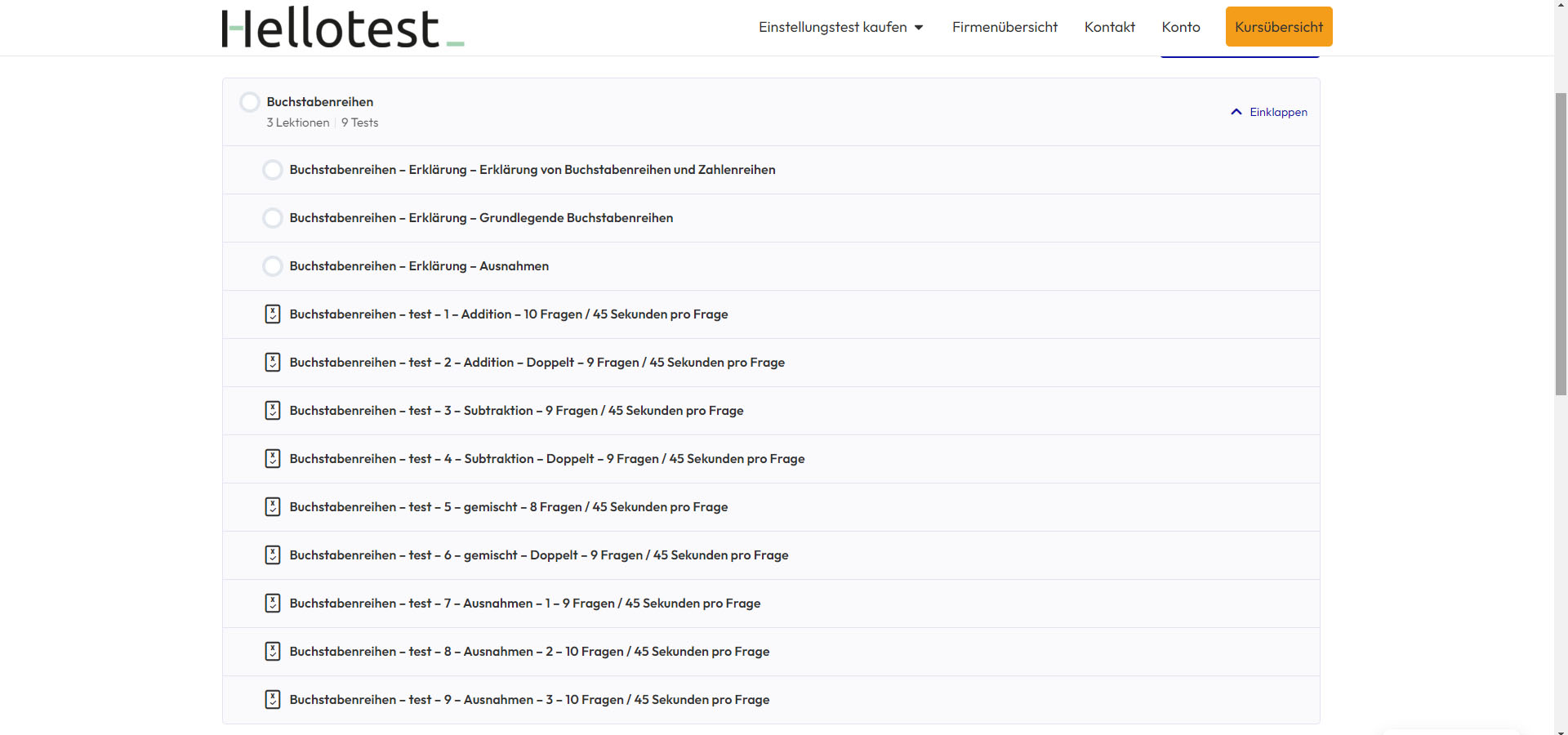Go to Firmenübersicht page
This screenshot has height=735, width=1568.
(1004, 27)
